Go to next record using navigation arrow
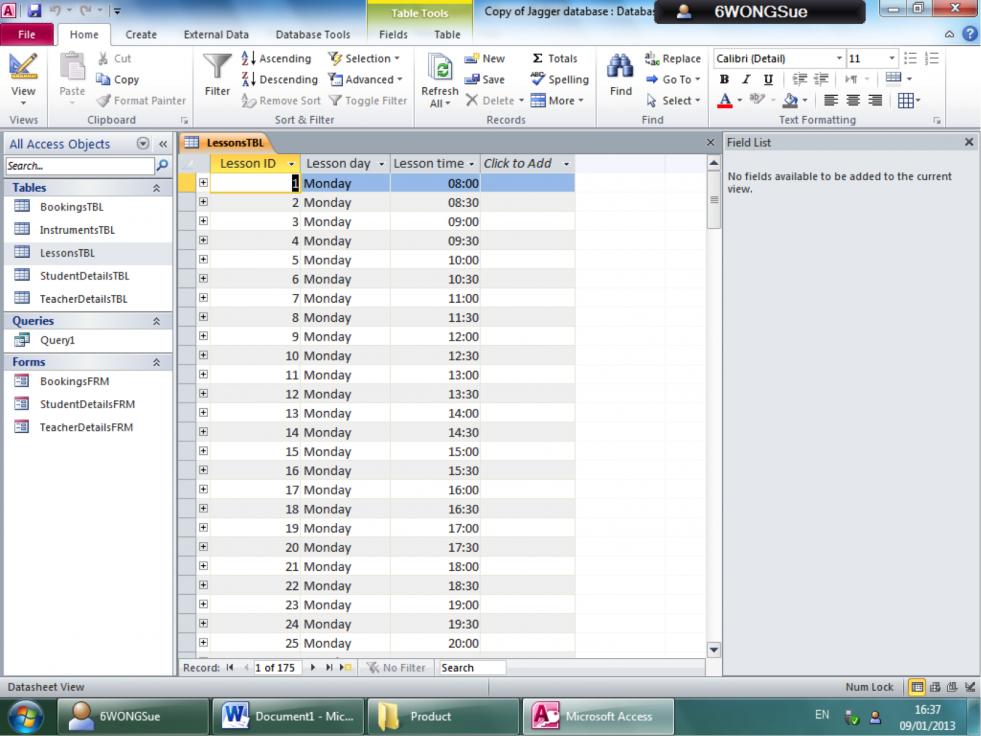 pyautogui.click(x=312, y=668)
